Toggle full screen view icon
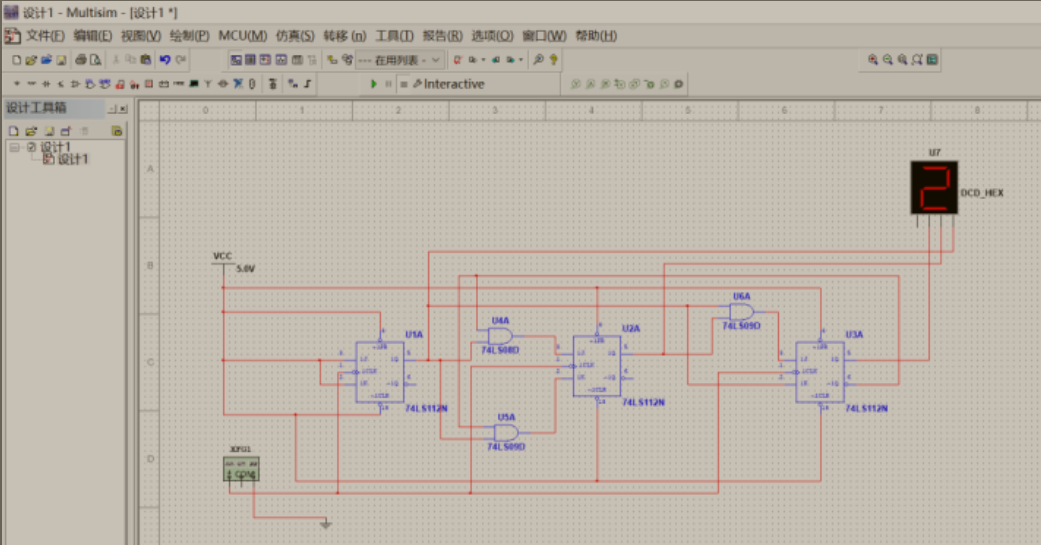1041x545 pixels. (x=932, y=60)
